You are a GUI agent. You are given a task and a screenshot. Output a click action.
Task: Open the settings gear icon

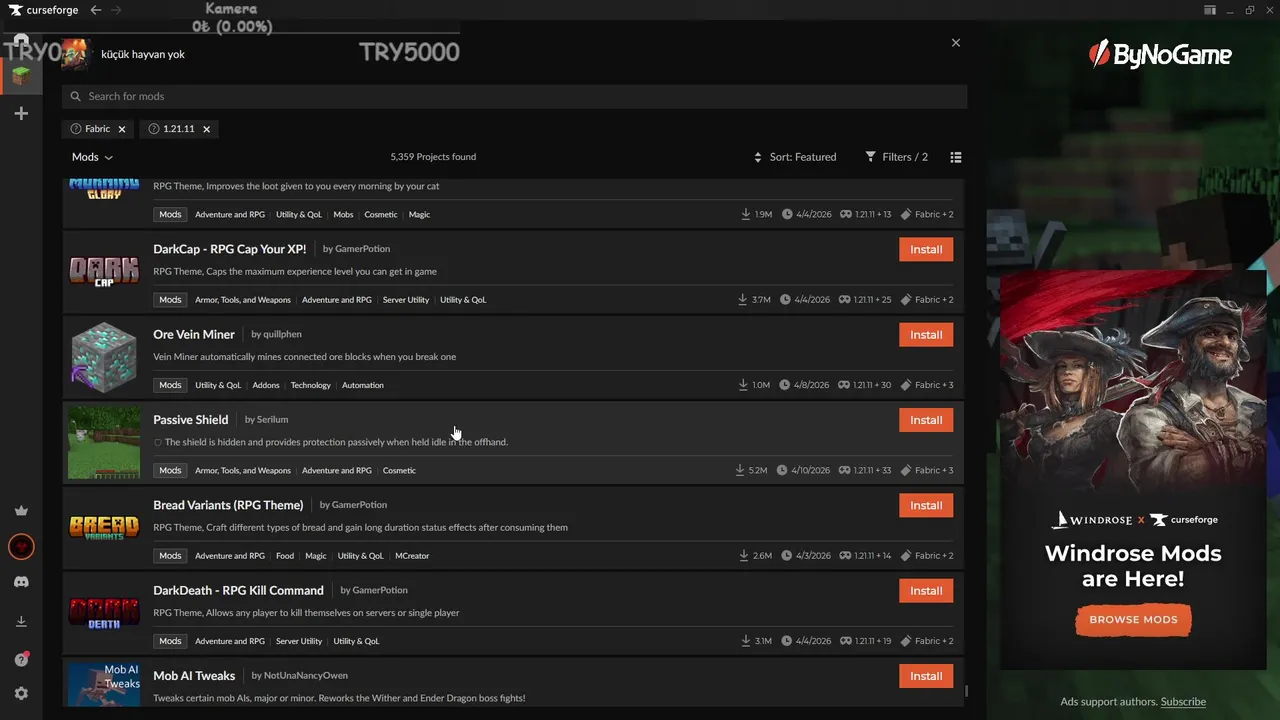point(21,694)
